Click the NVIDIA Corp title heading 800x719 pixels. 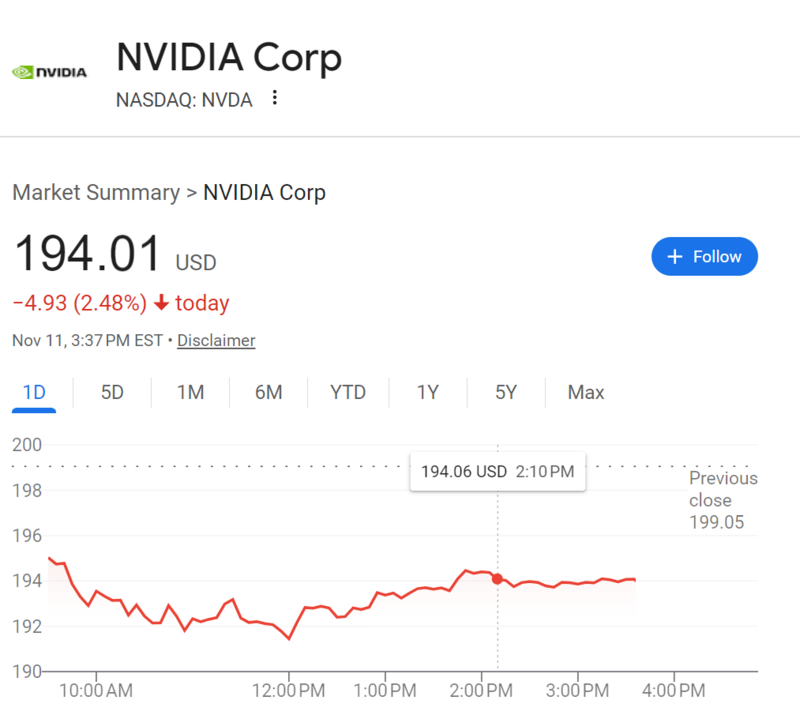point(229,58)
